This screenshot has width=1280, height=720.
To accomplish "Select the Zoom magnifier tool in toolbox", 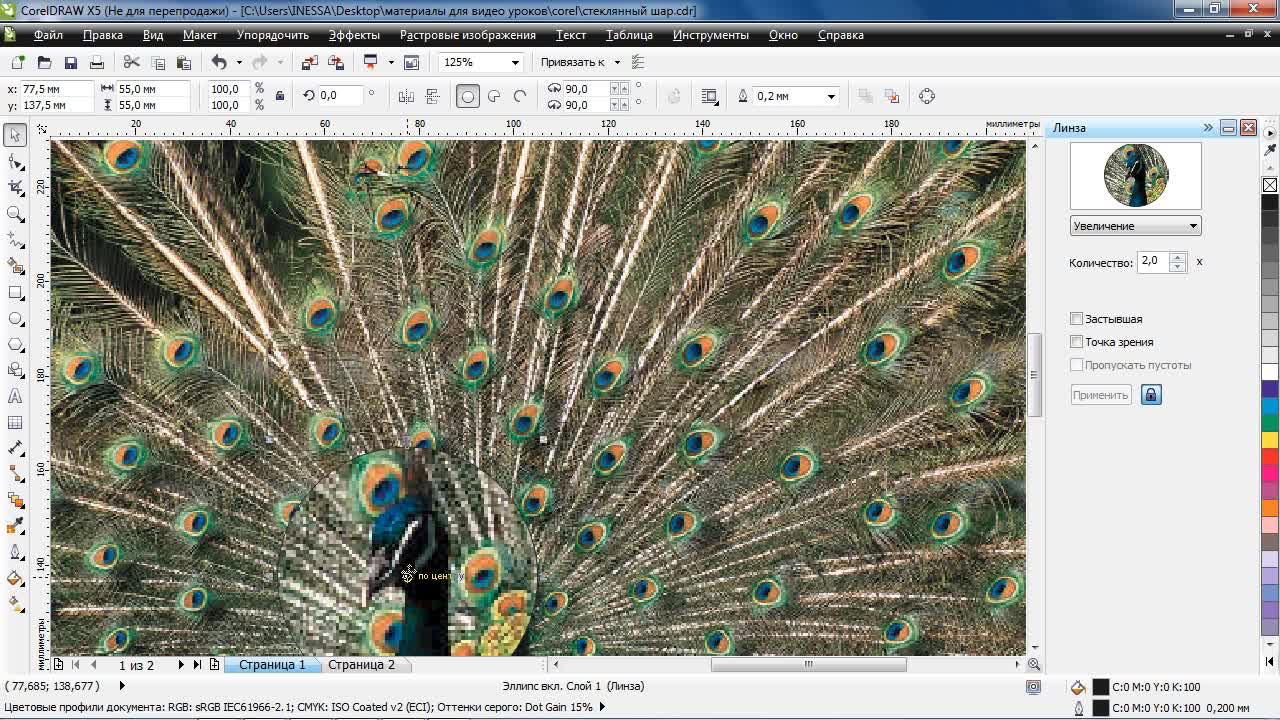I will click(15, 213).
